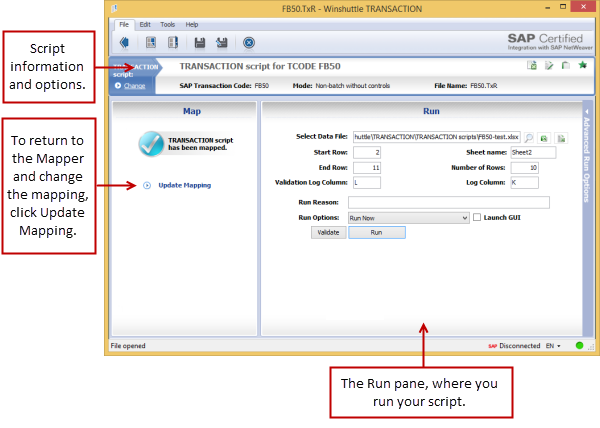Click 'Non-batch without controls' mode text
Viewport: 600px width, 428px height.
[x=352, y=86]
